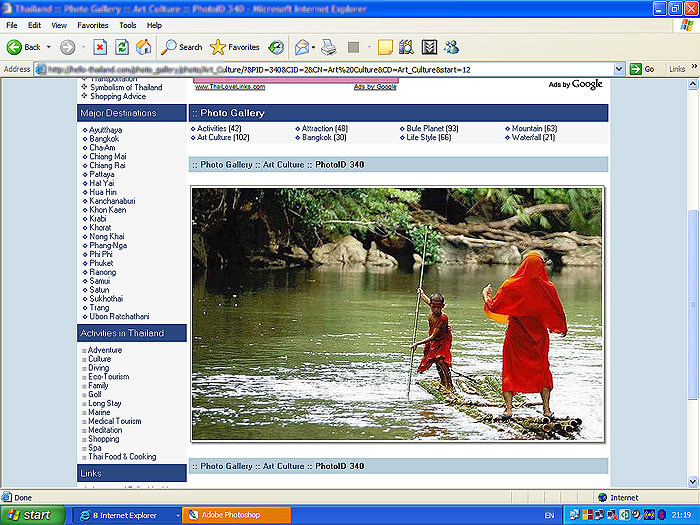700x525 pixels.
Task: Switch to Adobe Photoshop in the taskbar
Action: click(236, 515)
